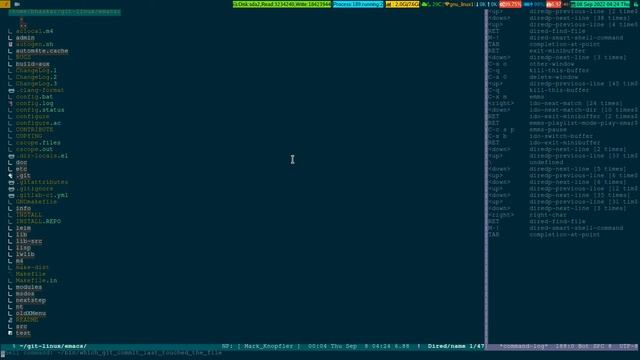Click the process count status segment
This screenshot has height=360, width=640.
pos(358,4)
